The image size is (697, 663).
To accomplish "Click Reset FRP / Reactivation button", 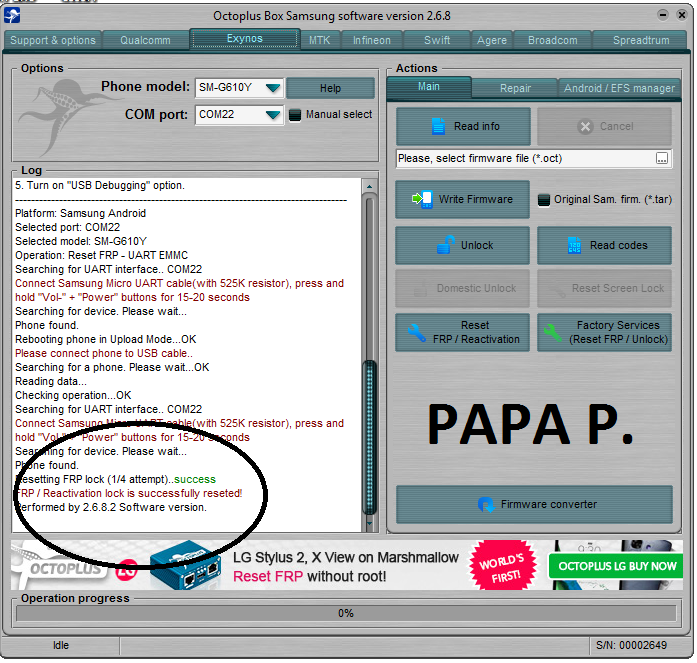I will (x=462, y=332).
